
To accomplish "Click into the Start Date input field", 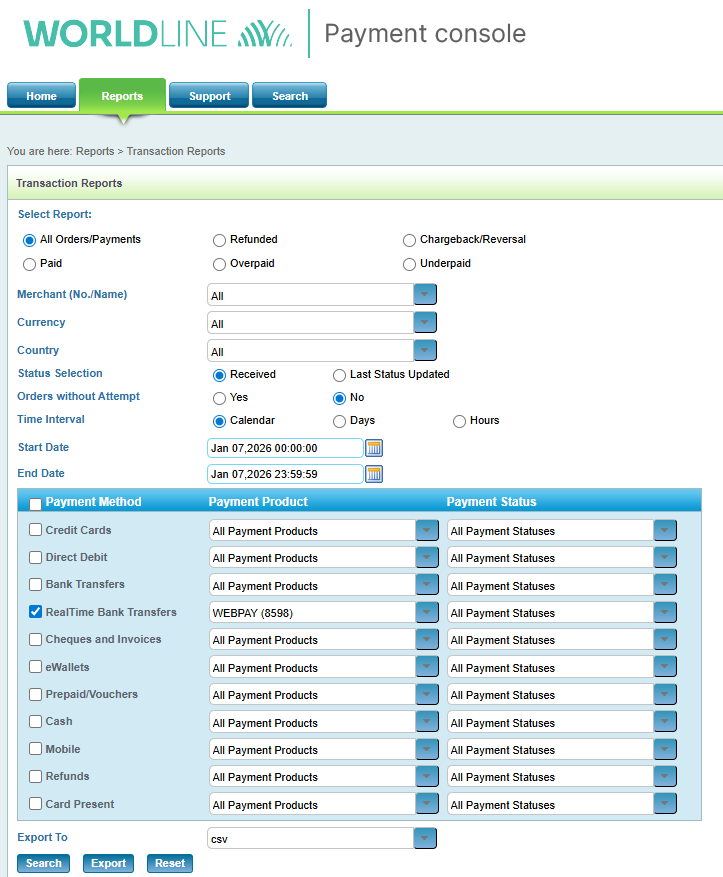I will pyautogui.click(x=285, y=448).
